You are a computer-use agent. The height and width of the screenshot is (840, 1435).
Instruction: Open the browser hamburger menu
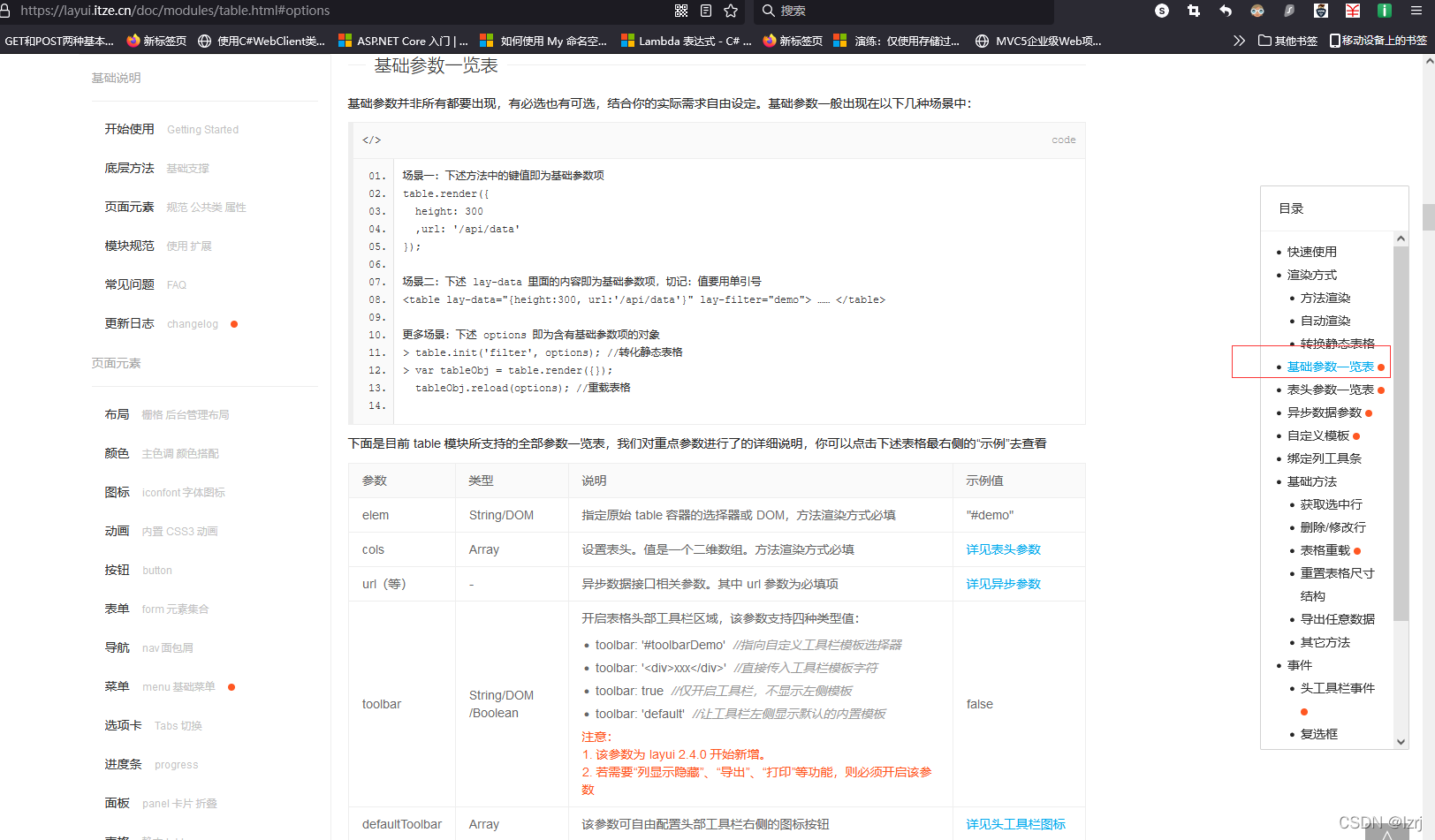(x=1416, y=11)
